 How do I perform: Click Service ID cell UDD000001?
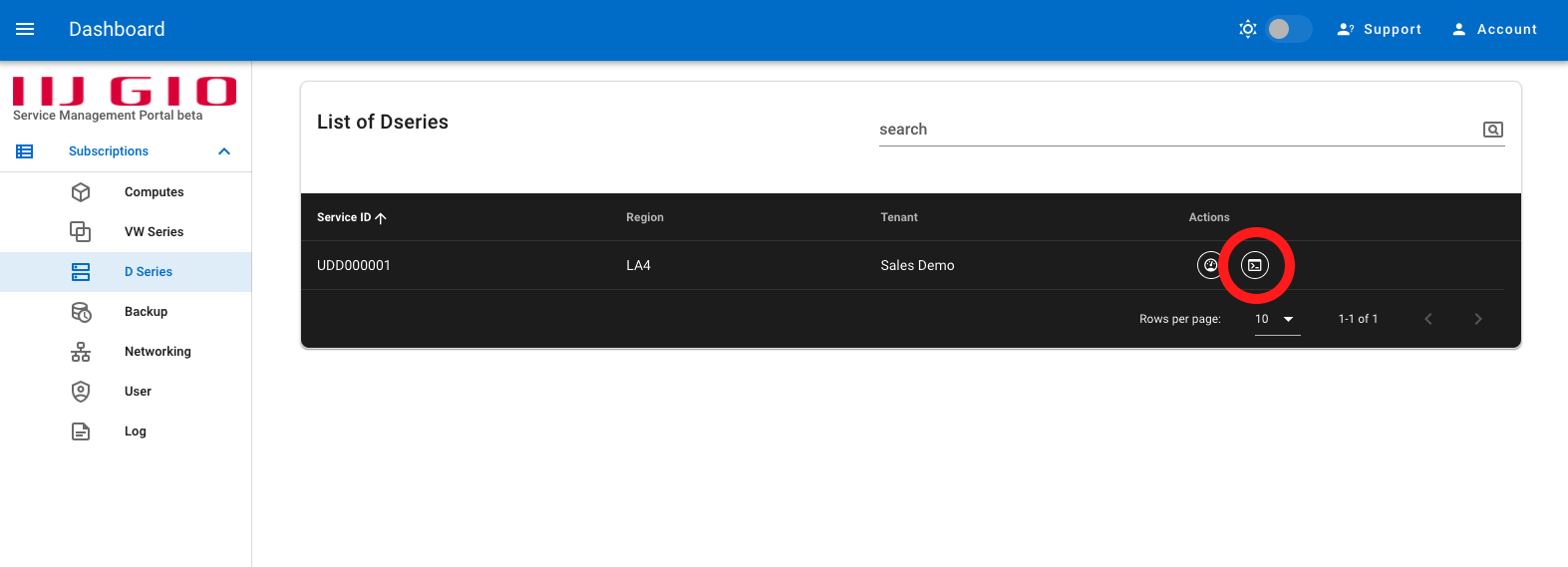(x=354, y=265)
